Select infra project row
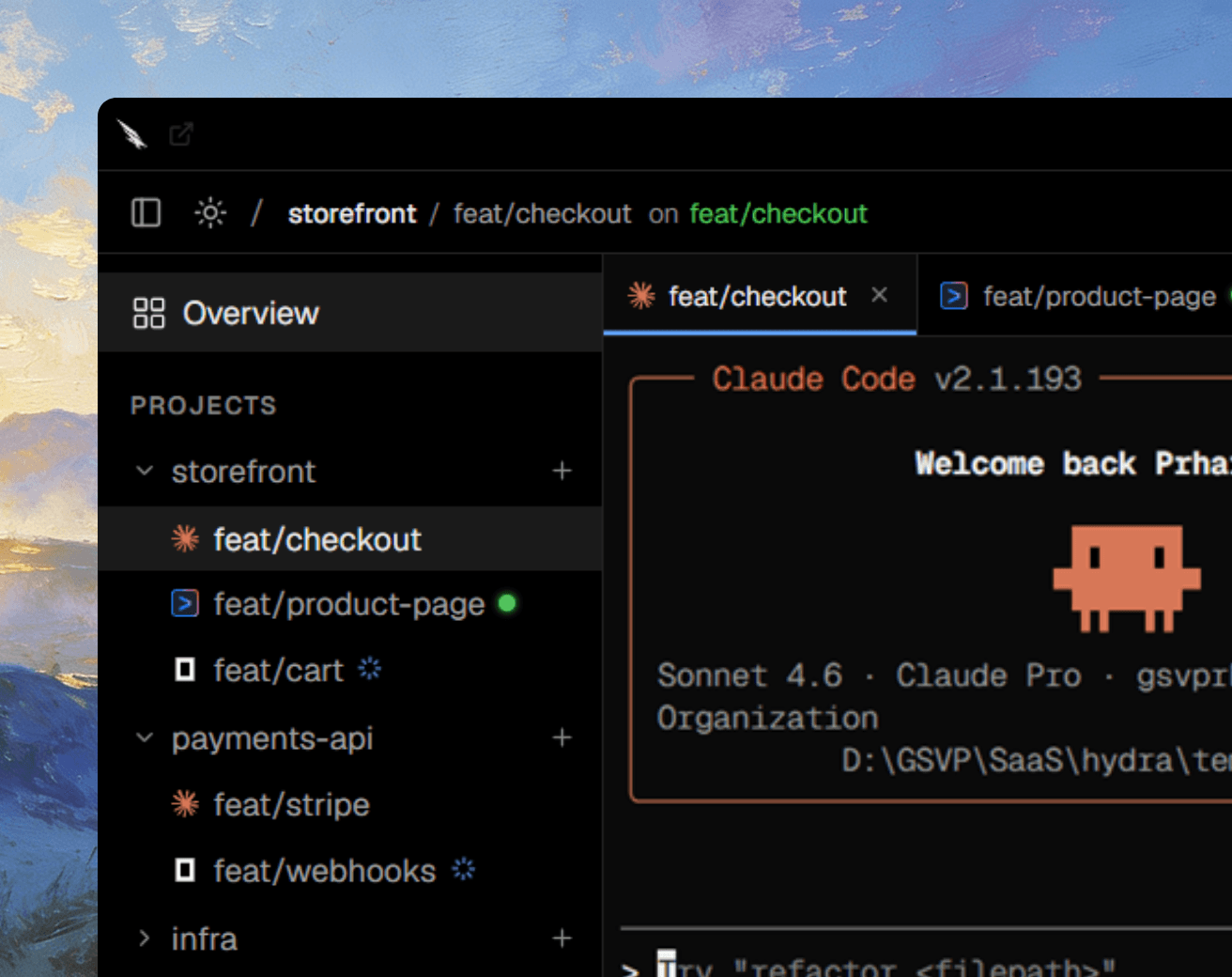 (350, 938)
